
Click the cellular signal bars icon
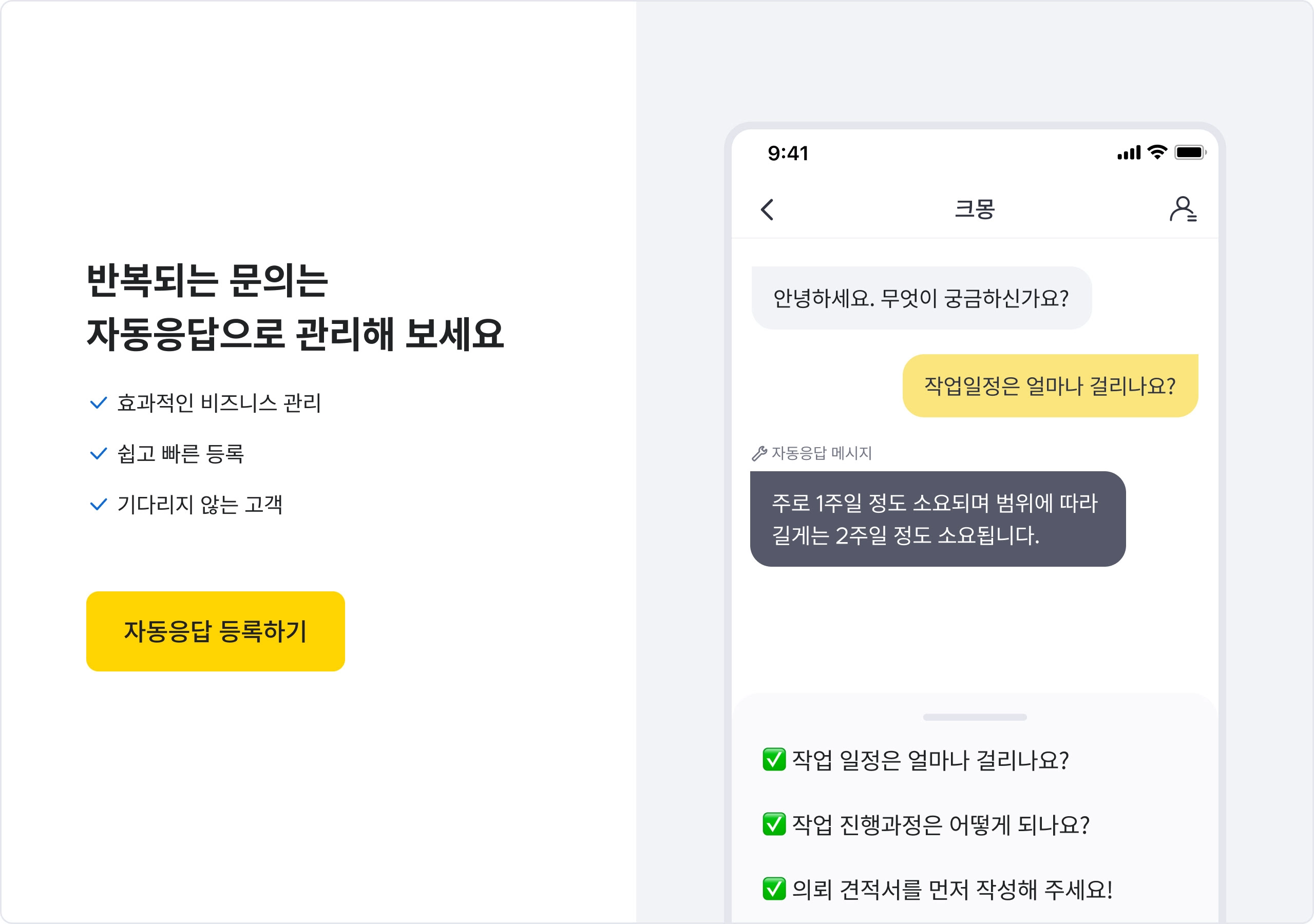(x=1129, y=153)
